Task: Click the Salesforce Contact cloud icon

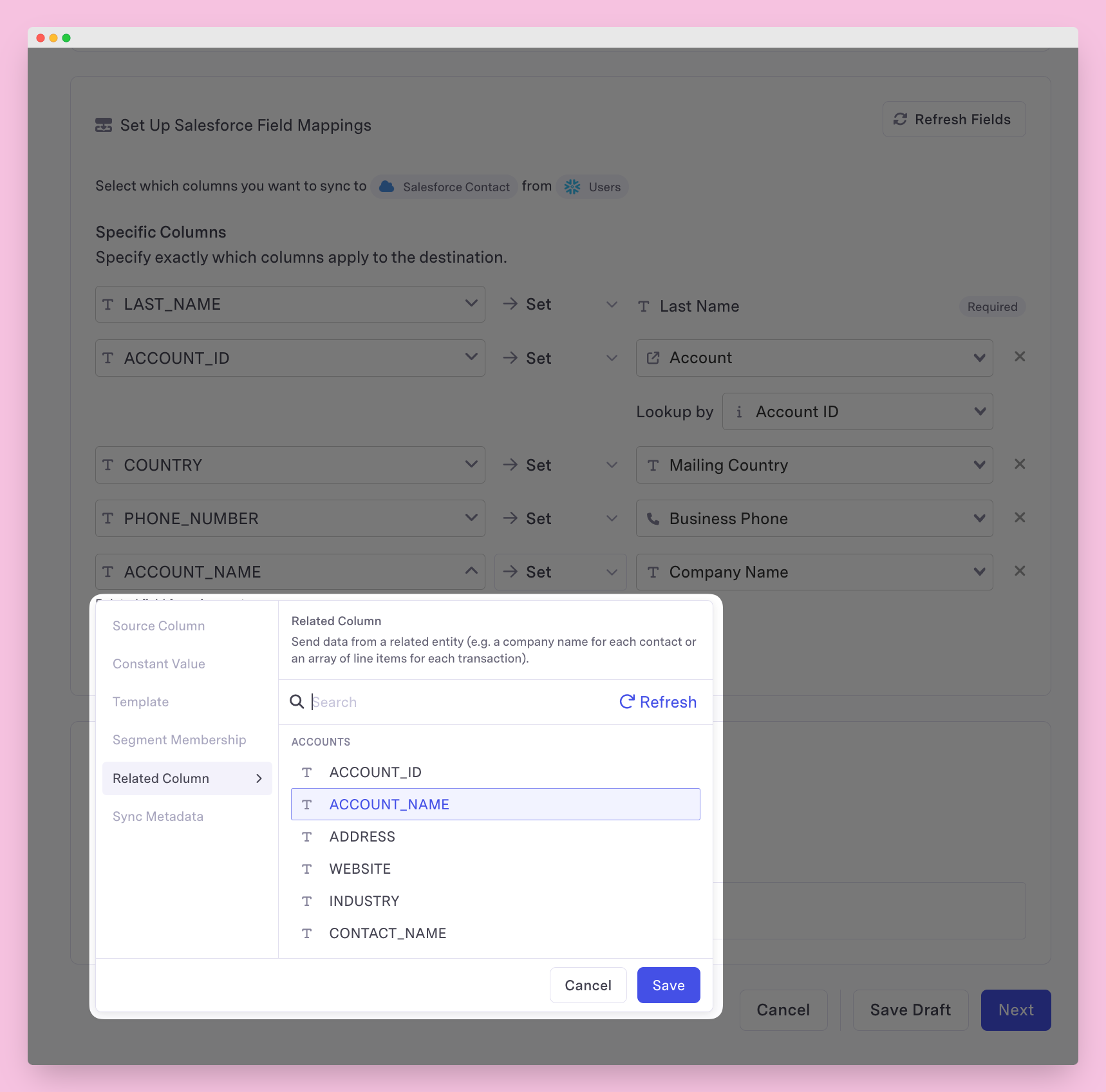Action: (387, 187)
